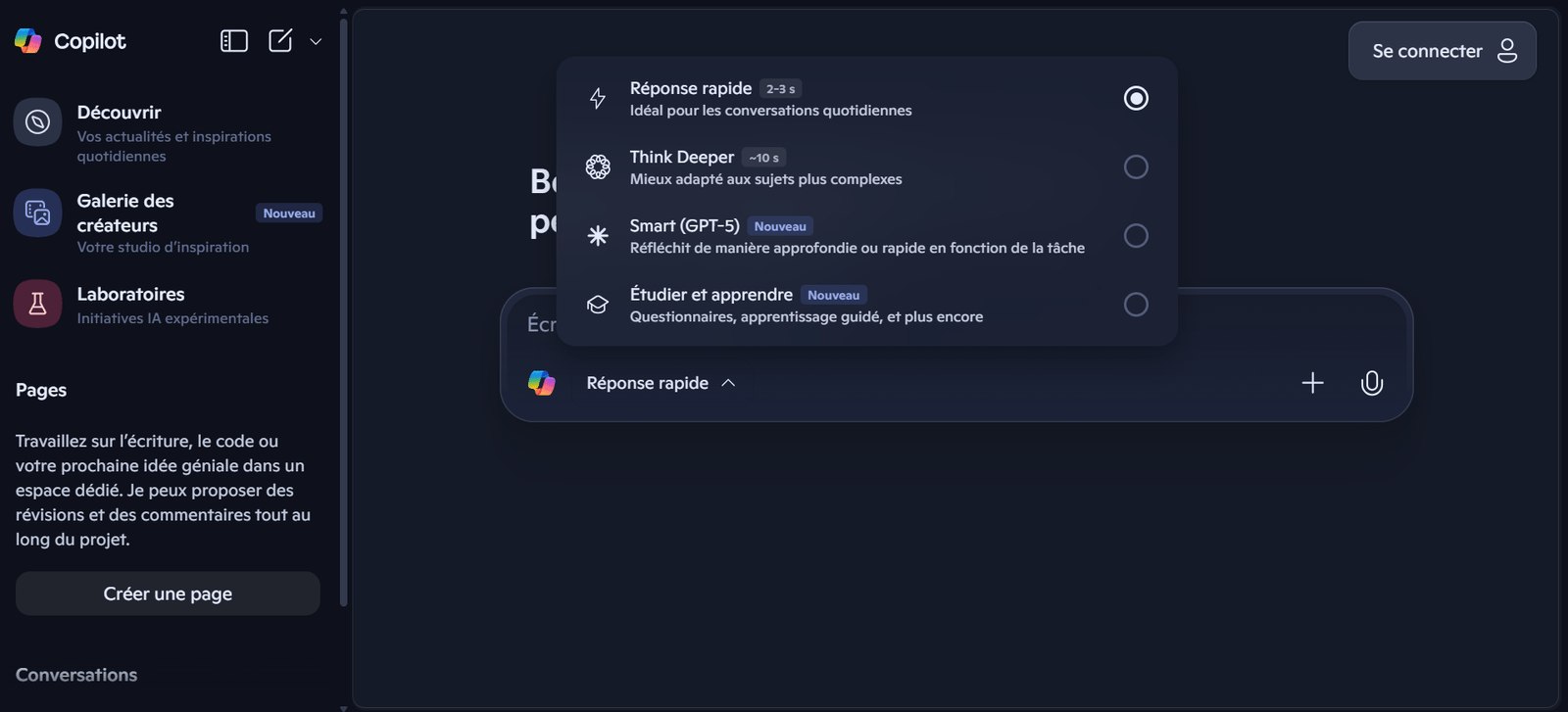The height and width of the screenshot is (712, 1568).
Task: Click the Copilot logo icon
Action: tap(28, 41)
